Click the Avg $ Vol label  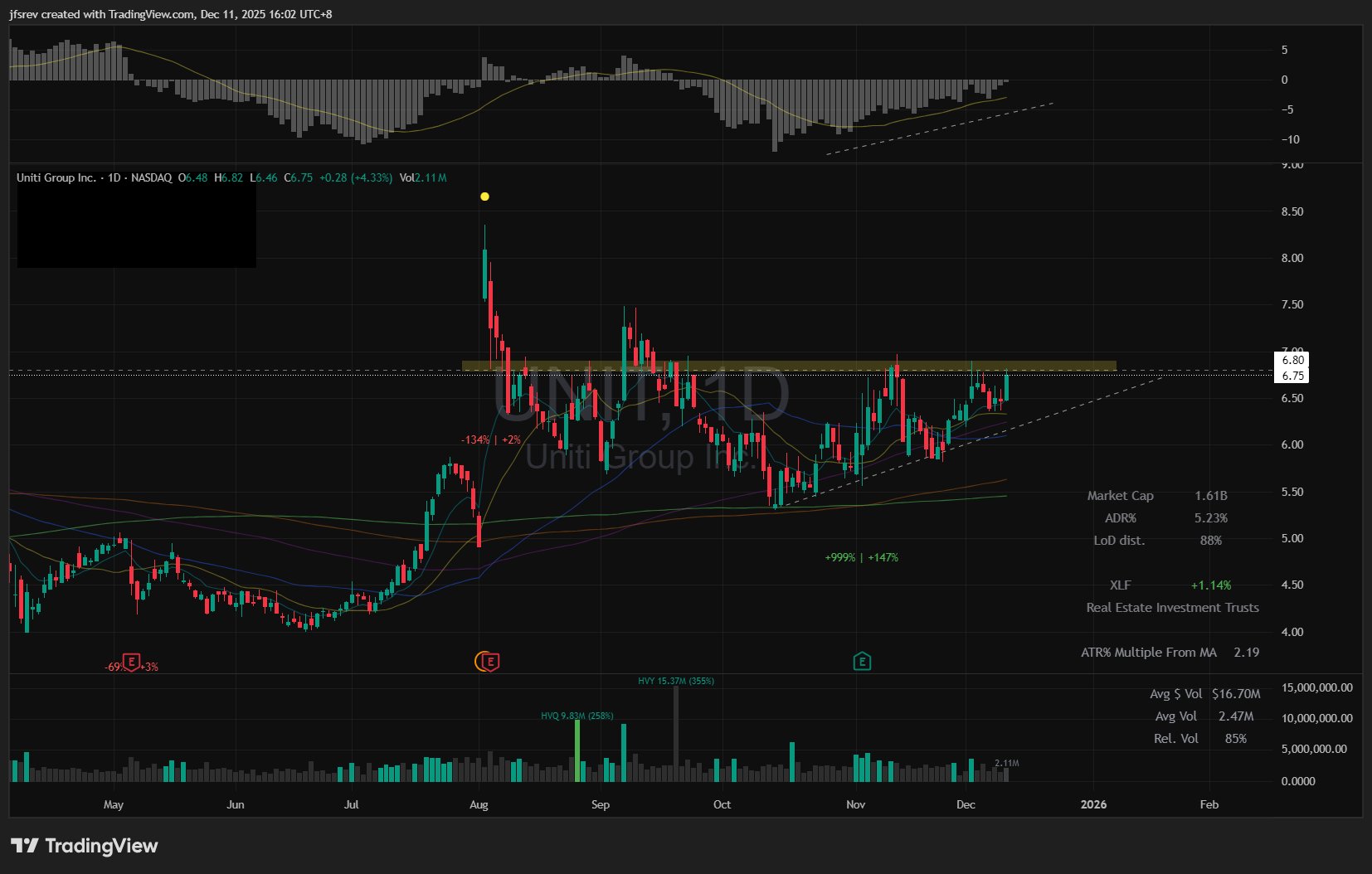1175,694
